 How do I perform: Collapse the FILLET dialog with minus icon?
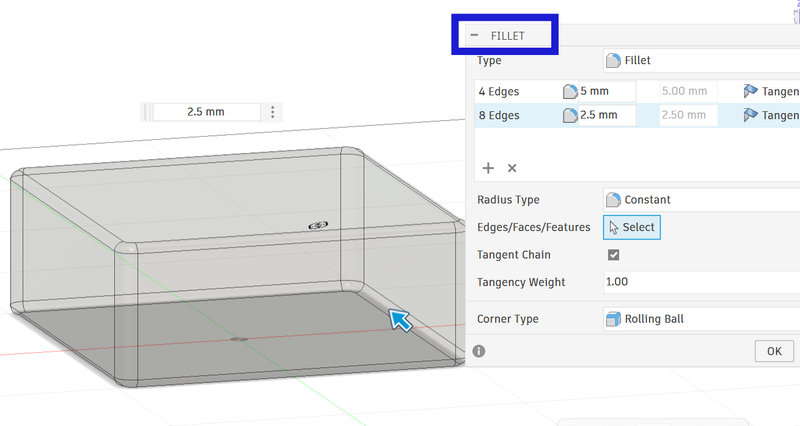(474, 35)
